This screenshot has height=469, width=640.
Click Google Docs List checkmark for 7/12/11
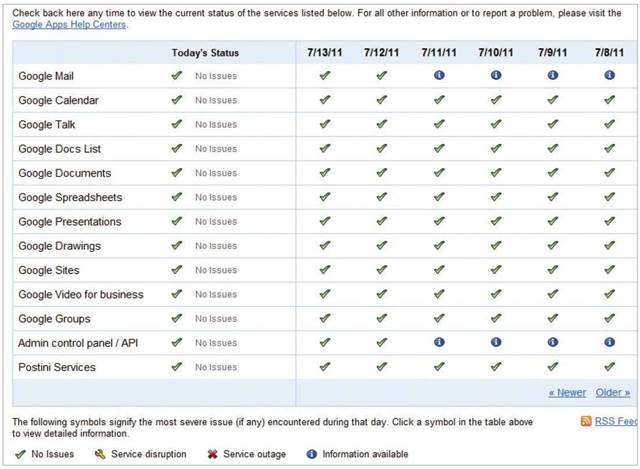click(382, 148)
